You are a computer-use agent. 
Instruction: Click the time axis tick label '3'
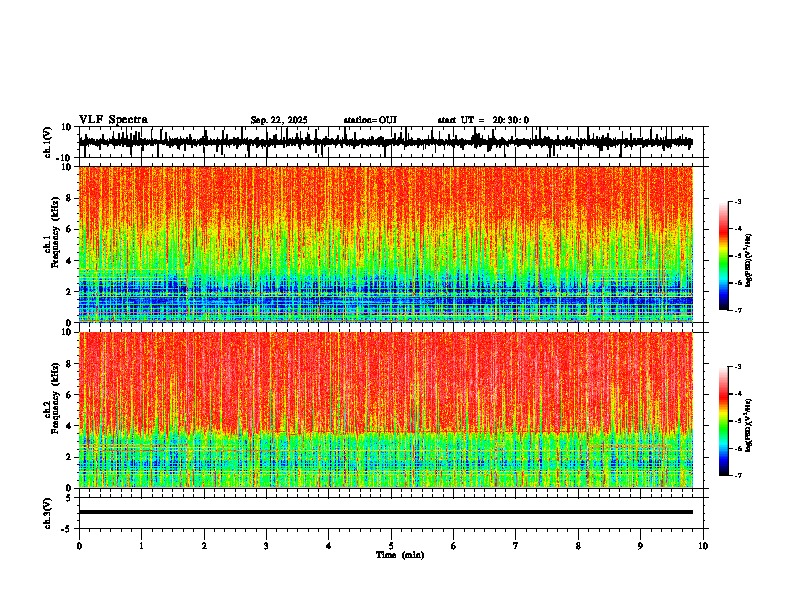(266, 546)
